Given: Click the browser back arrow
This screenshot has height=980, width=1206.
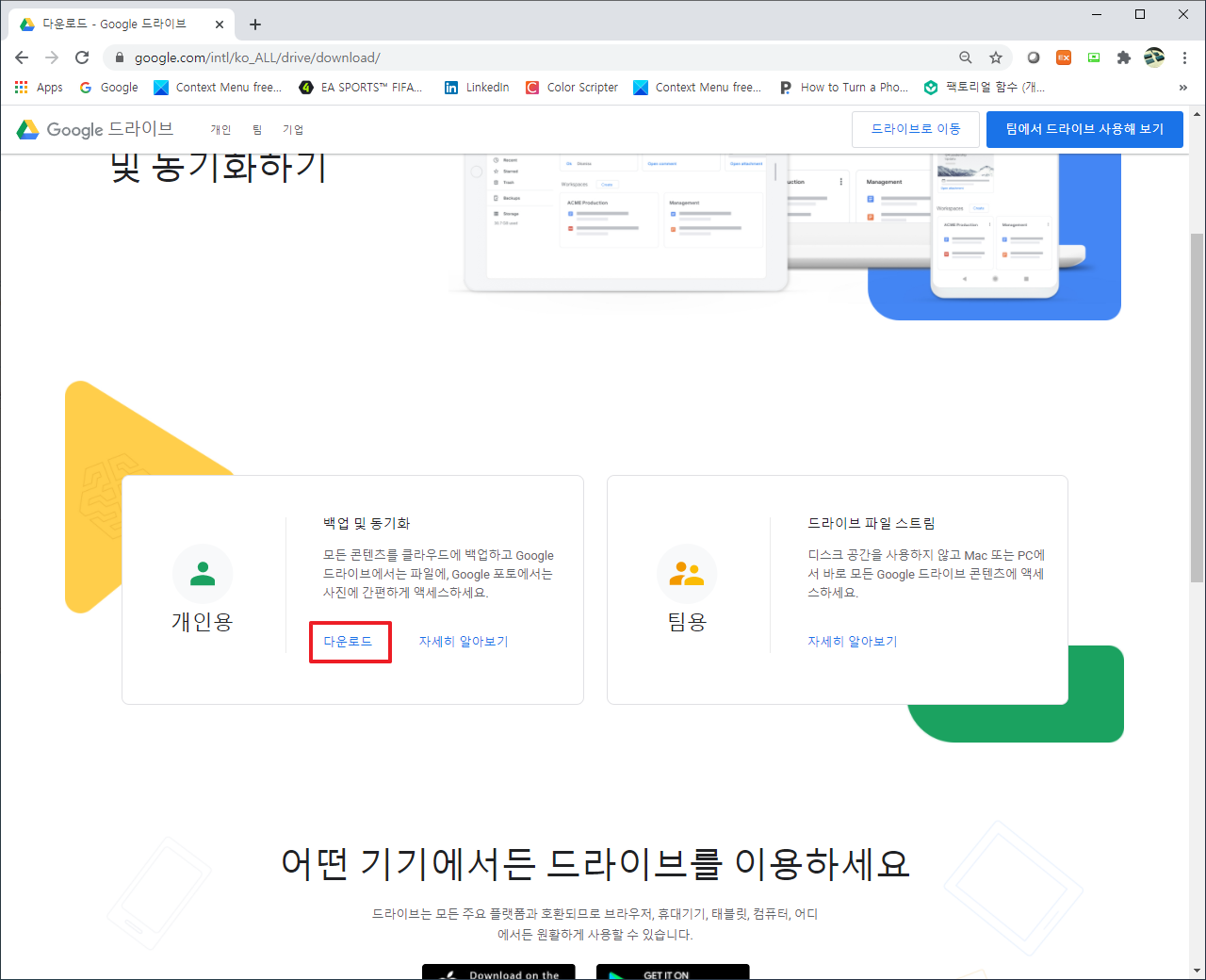Looking at the screenshot, I should [22, 57].
